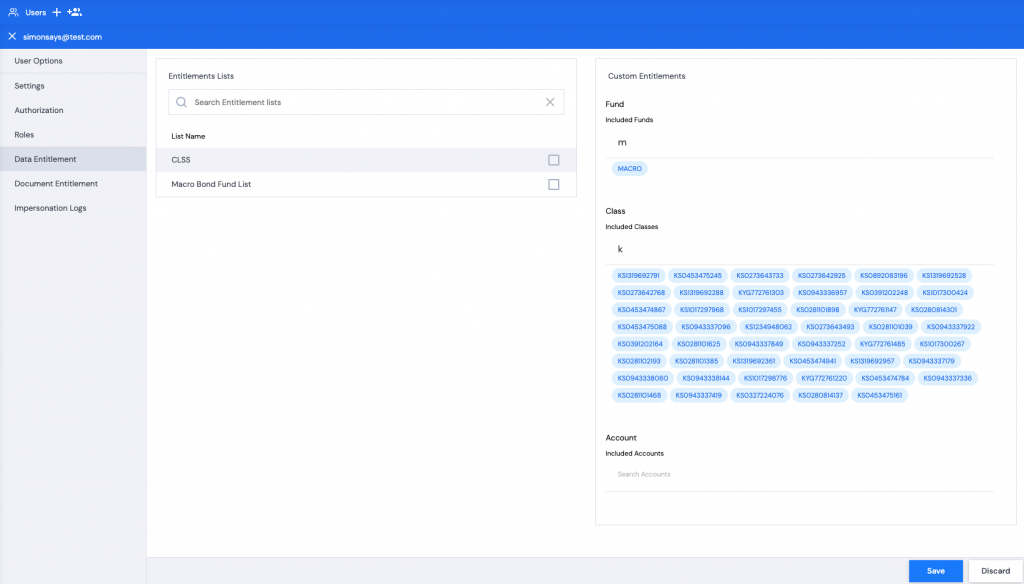Open Document Entitlement section
The width and height of the screenshot is (1024, 584).
tap(73, 184)
